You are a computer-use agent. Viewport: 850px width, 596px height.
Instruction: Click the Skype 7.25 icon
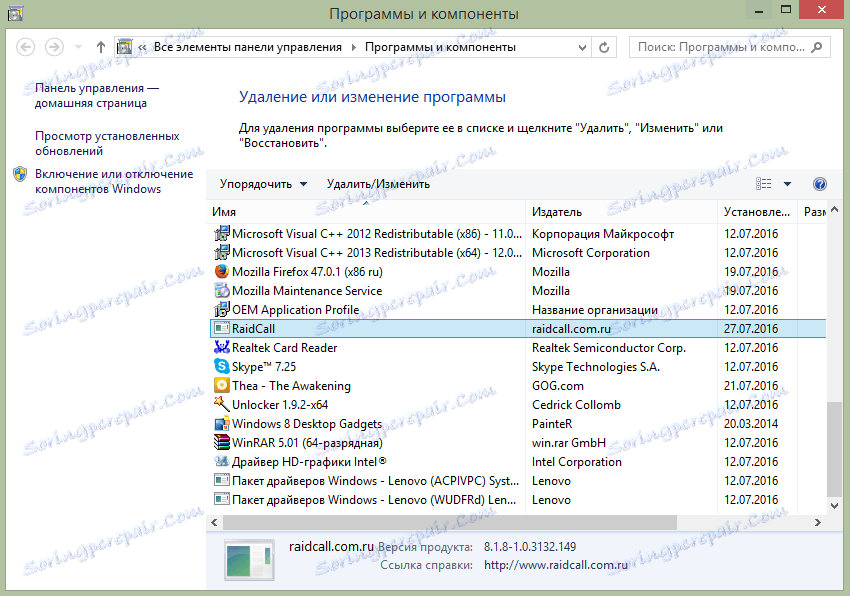coord(222,366)
